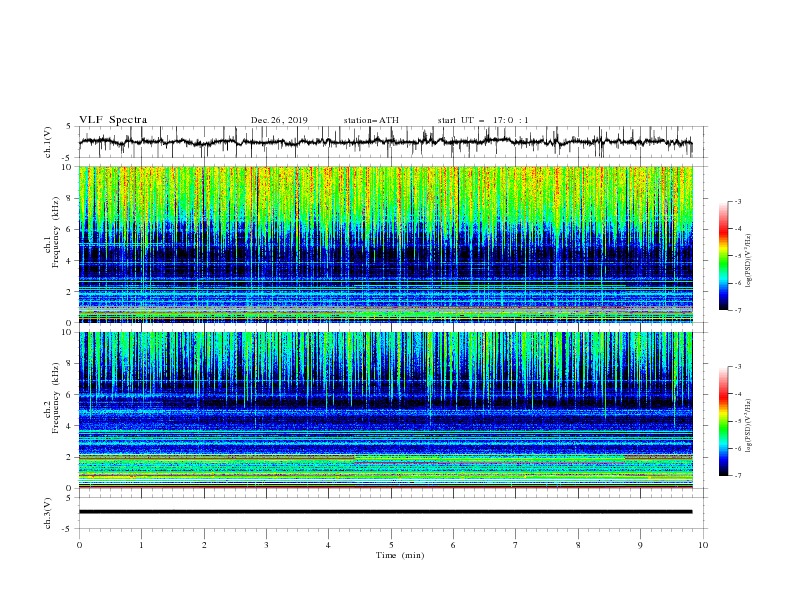Click the 'ch.1(V)' waveform axis label

(x=48, y=142)
